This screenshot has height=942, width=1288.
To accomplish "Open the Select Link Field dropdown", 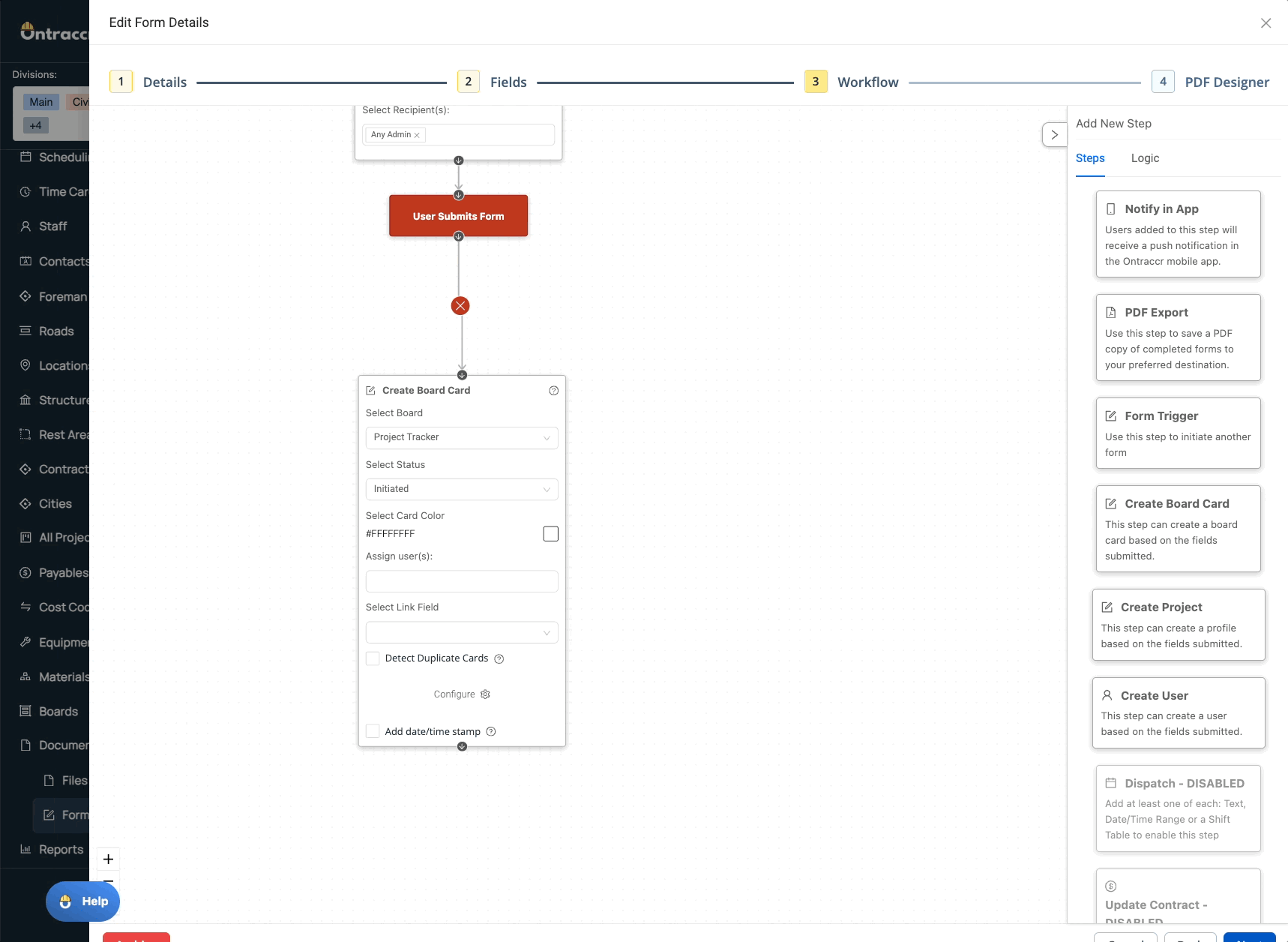I will 462,632.
